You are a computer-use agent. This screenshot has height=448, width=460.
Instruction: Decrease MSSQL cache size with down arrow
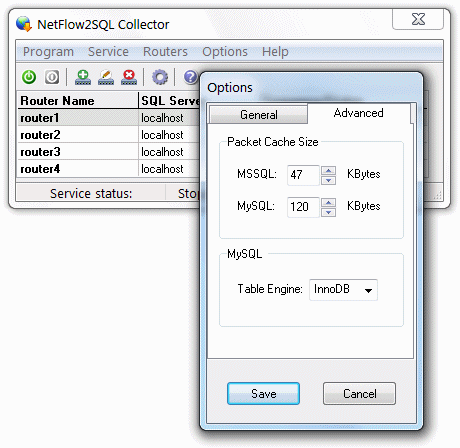tap(329, 180)
